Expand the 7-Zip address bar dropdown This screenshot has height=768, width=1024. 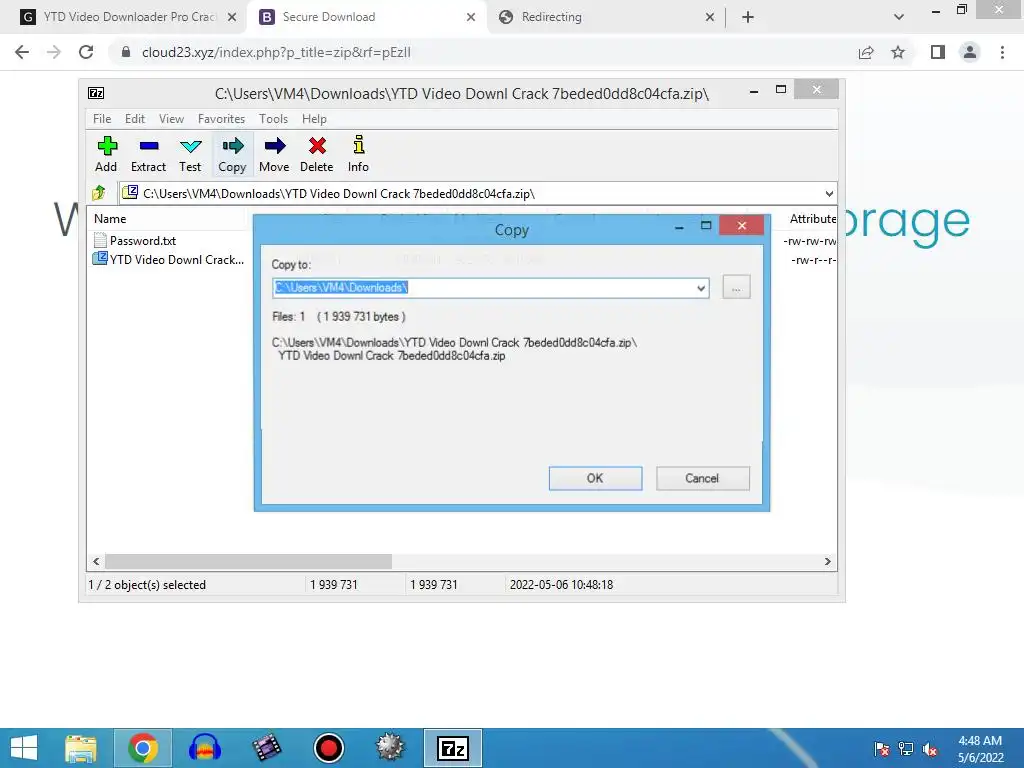829,193
